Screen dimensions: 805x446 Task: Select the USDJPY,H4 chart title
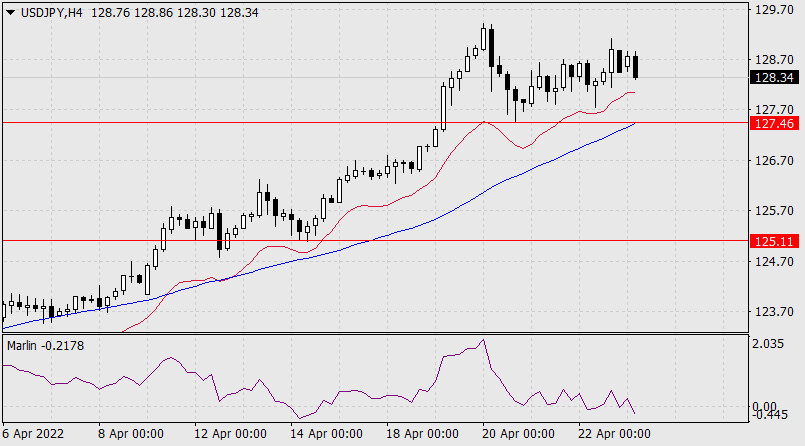(51, 13)
